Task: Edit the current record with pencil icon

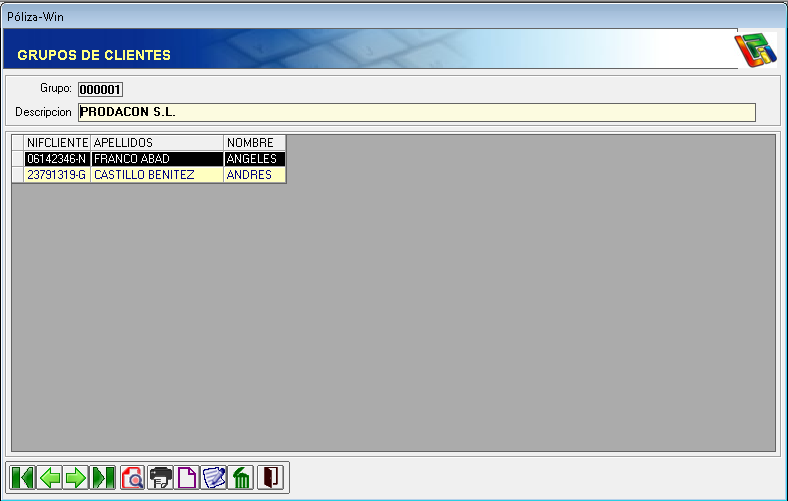Action: pyautogui.click(x=214, y=477)
